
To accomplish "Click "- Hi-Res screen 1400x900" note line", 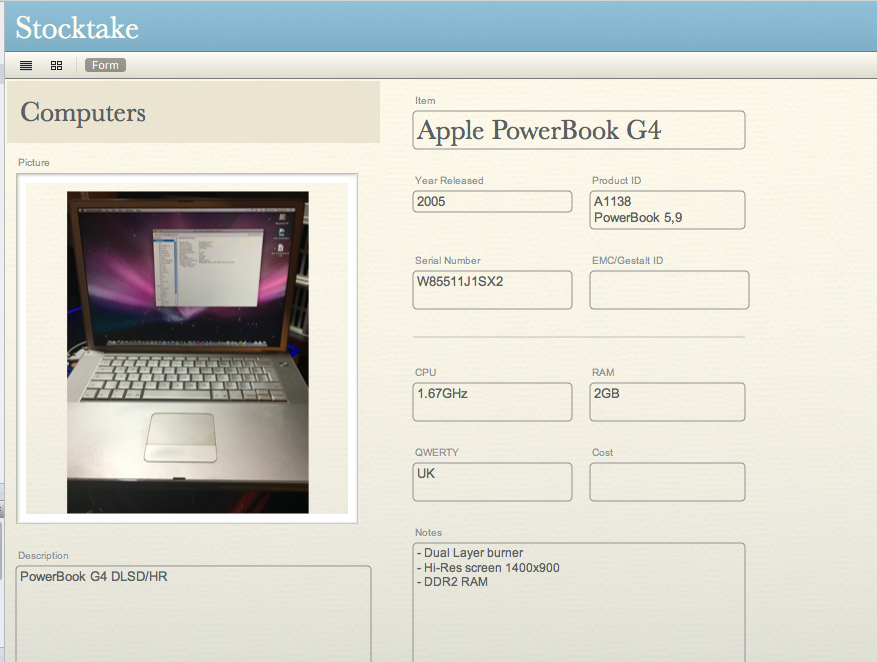I will pos(488,568).
